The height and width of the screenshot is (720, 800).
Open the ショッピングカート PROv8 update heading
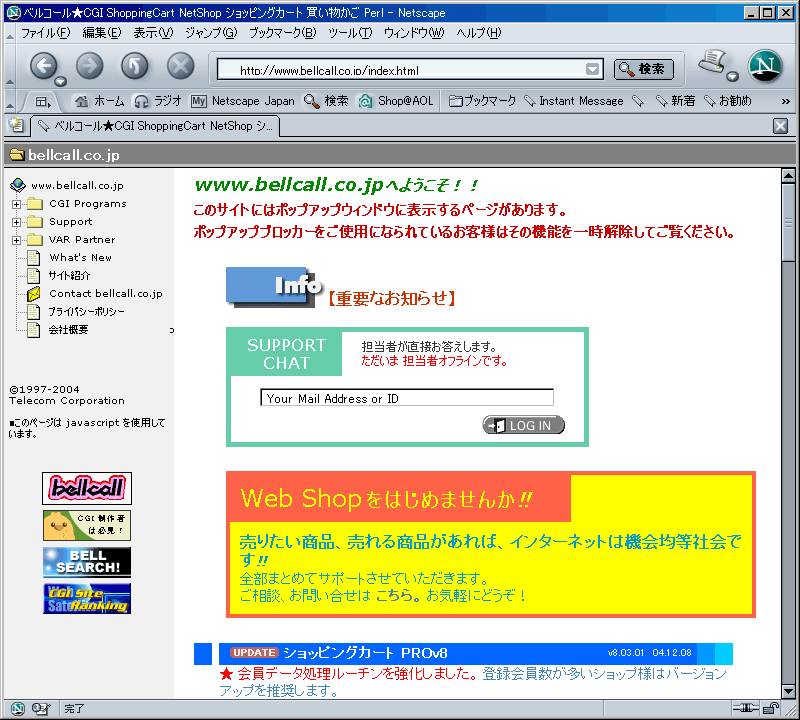(x=365, y=653)
